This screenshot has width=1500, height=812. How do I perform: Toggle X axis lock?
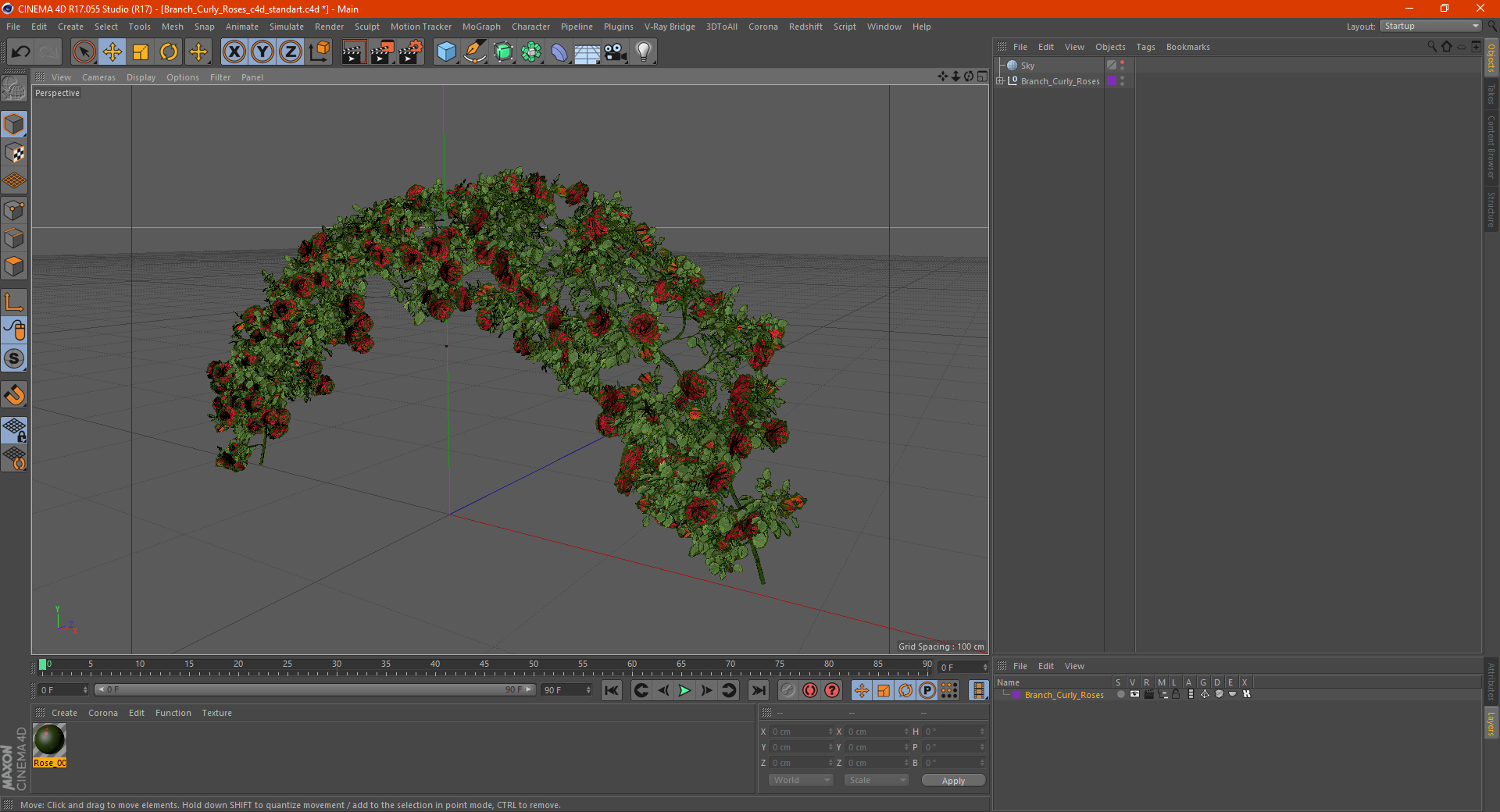click(234, 52)
